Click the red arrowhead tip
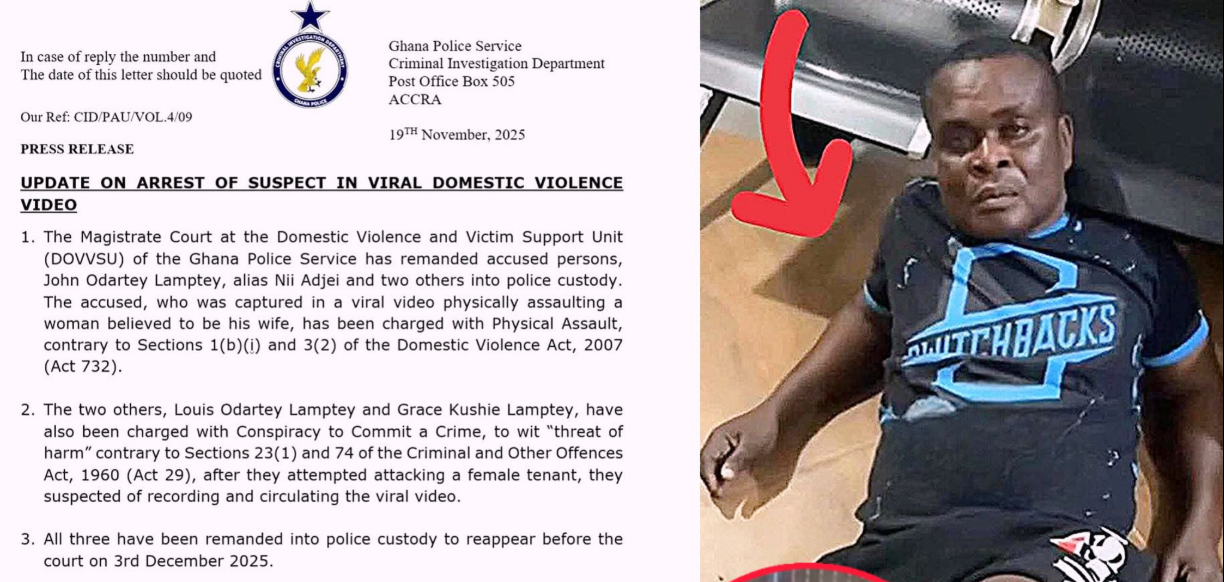The width and height of the screenshot is (1224, 582). click(792, 205)
